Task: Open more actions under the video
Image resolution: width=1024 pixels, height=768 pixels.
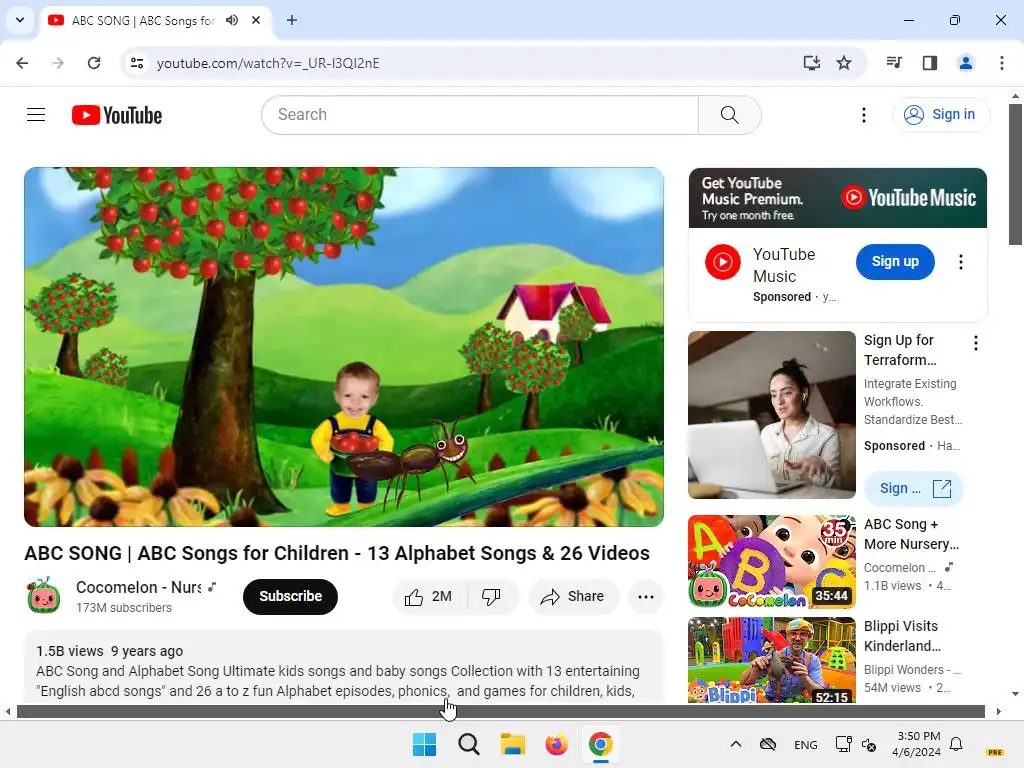Action: coord(645,596)
